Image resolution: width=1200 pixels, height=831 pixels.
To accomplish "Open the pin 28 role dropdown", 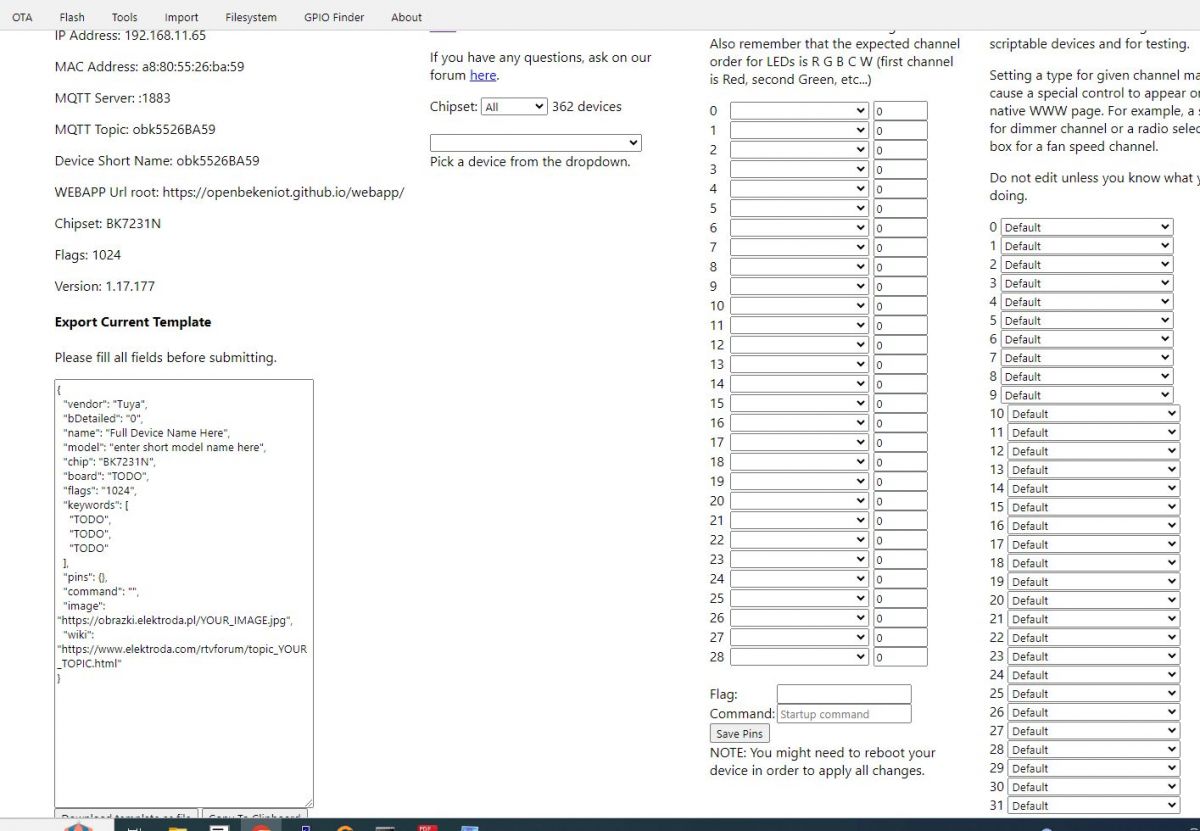I will pos(799,657).
